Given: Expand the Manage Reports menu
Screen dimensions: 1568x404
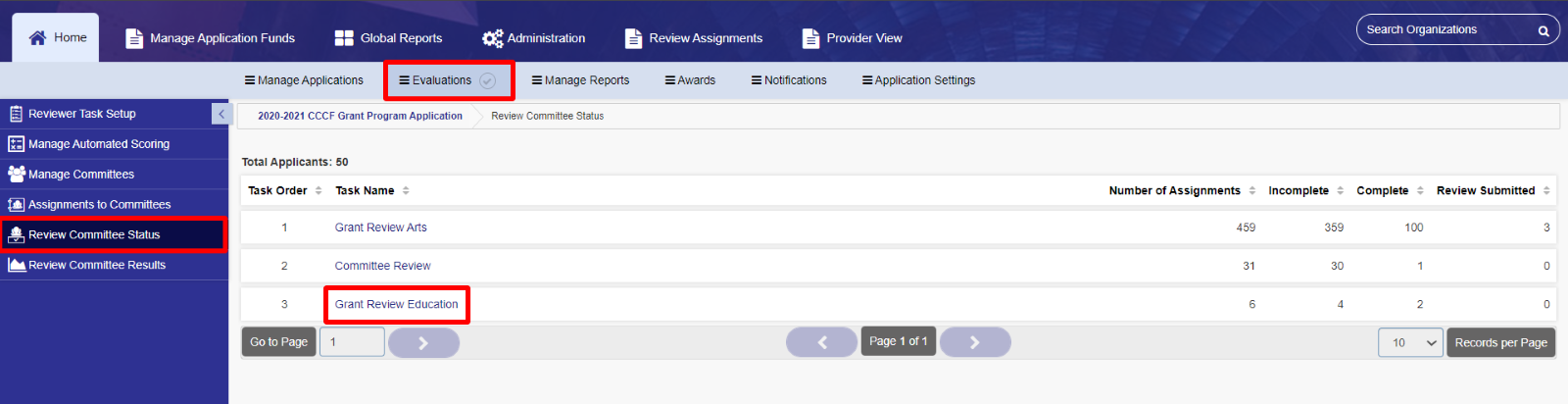Looking at the screenshot, I should point(580,80).
